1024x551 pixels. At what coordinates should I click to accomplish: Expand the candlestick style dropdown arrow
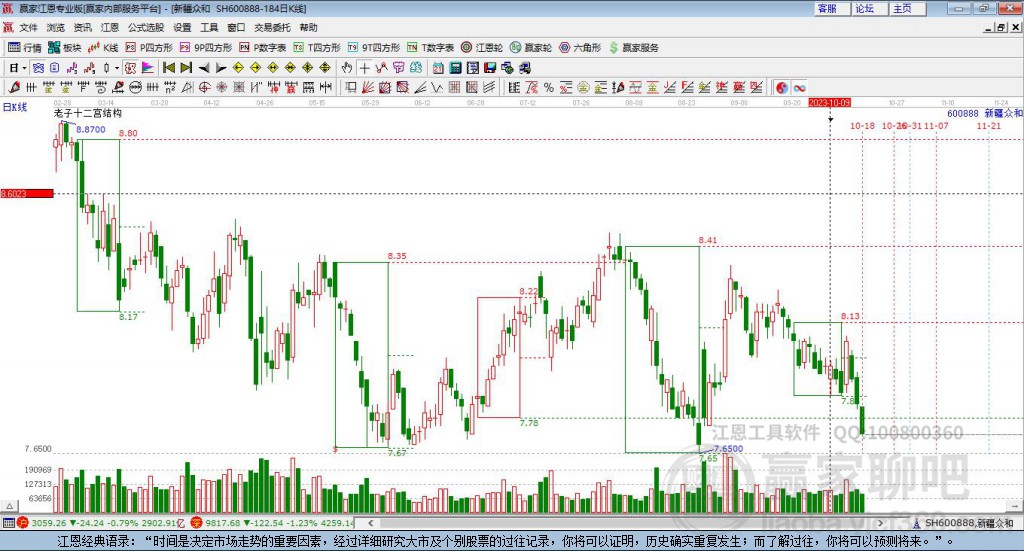117,68
